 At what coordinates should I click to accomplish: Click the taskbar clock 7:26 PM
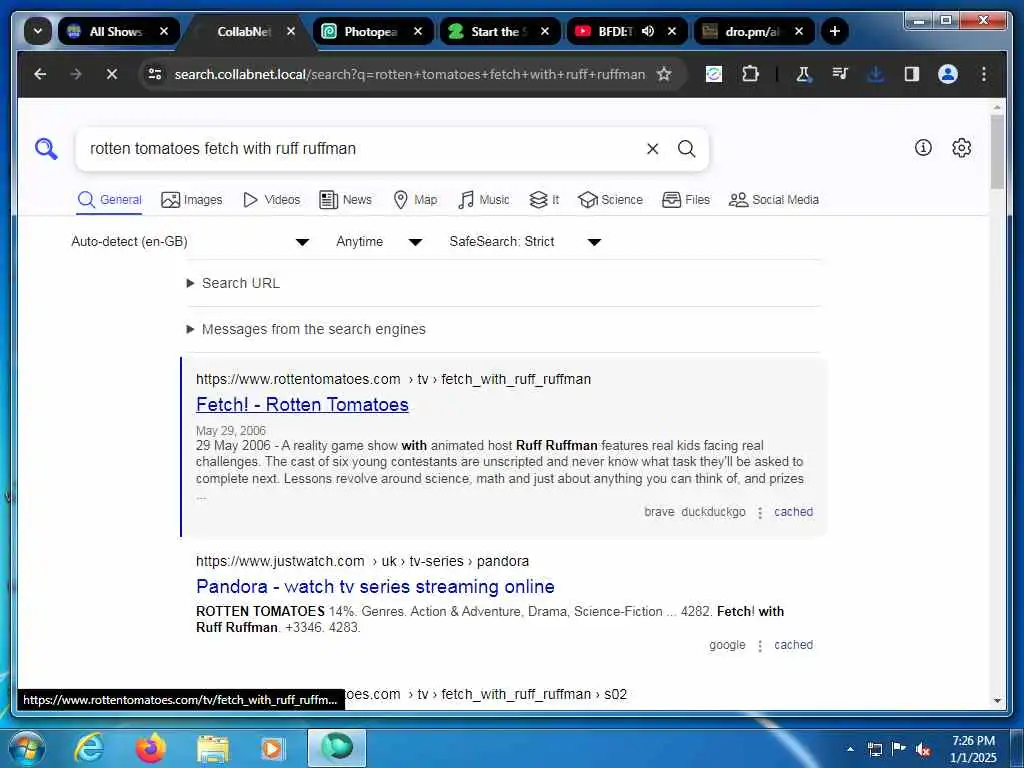pyautogui.click(x=973, y=749)
